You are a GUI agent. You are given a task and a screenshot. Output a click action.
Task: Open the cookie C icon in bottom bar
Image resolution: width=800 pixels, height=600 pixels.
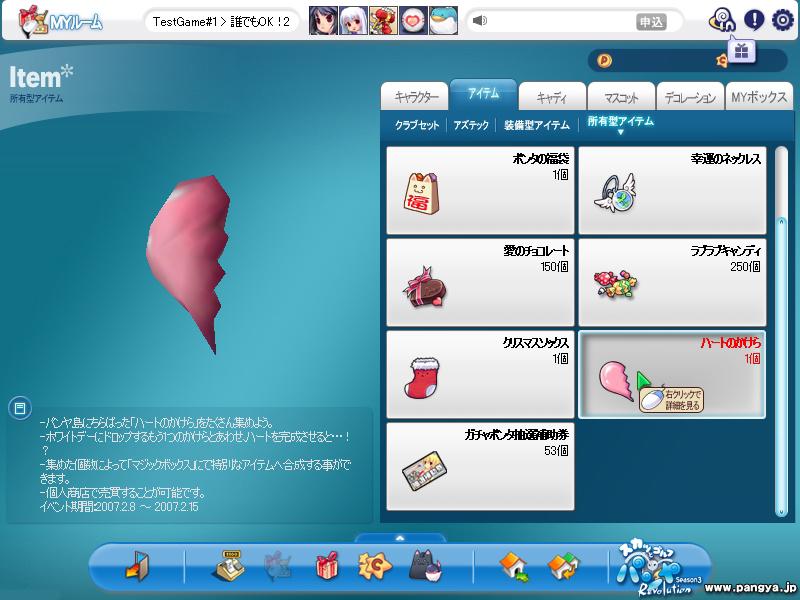[x=375, y=566]
